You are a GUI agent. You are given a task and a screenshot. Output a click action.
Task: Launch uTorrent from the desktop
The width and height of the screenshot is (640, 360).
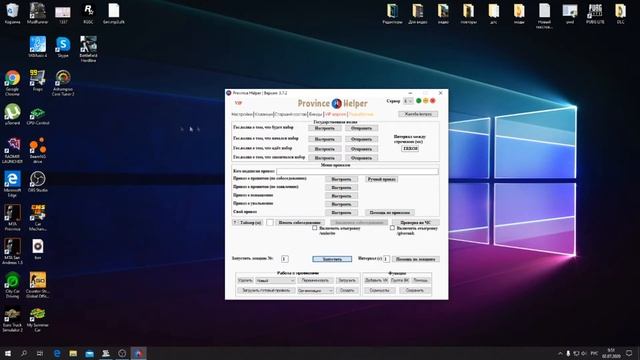[x=12, y=114]
